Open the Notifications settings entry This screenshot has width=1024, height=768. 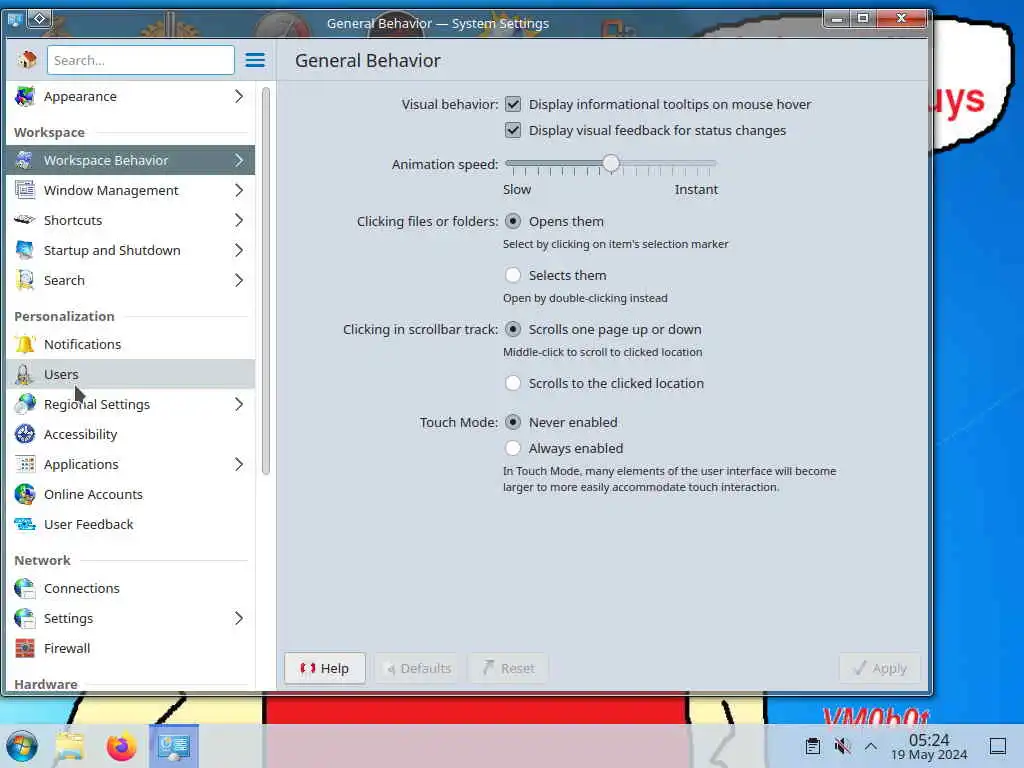(x=131, y=344)
